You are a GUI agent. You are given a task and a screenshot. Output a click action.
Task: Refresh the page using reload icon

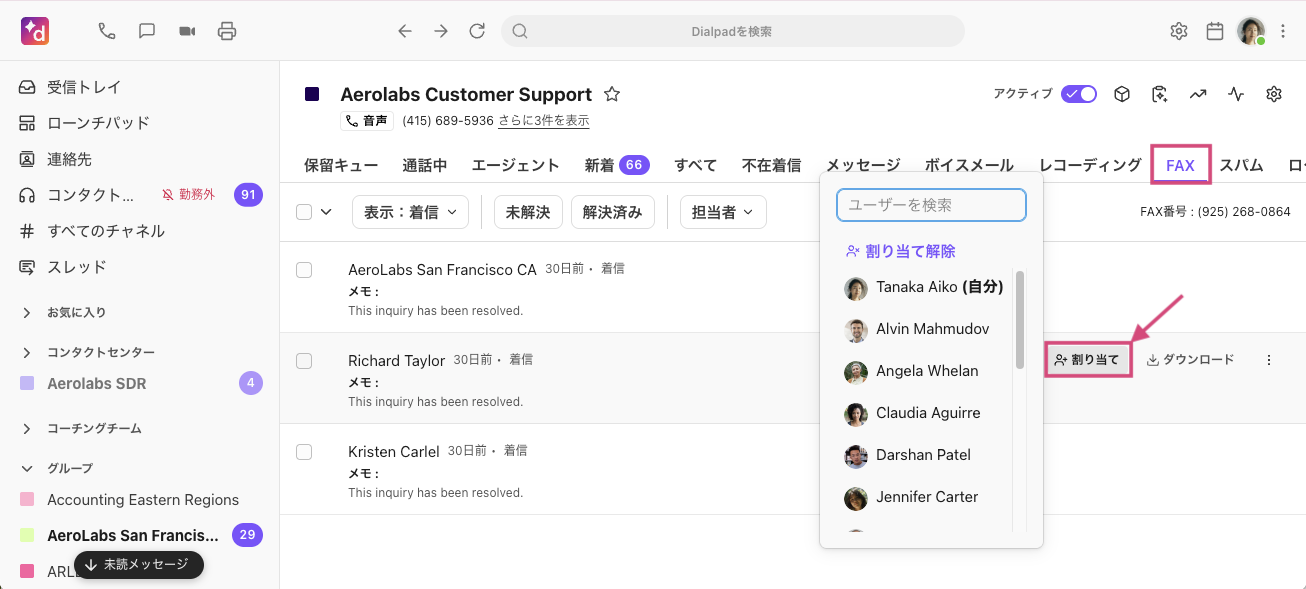[477, 31]
